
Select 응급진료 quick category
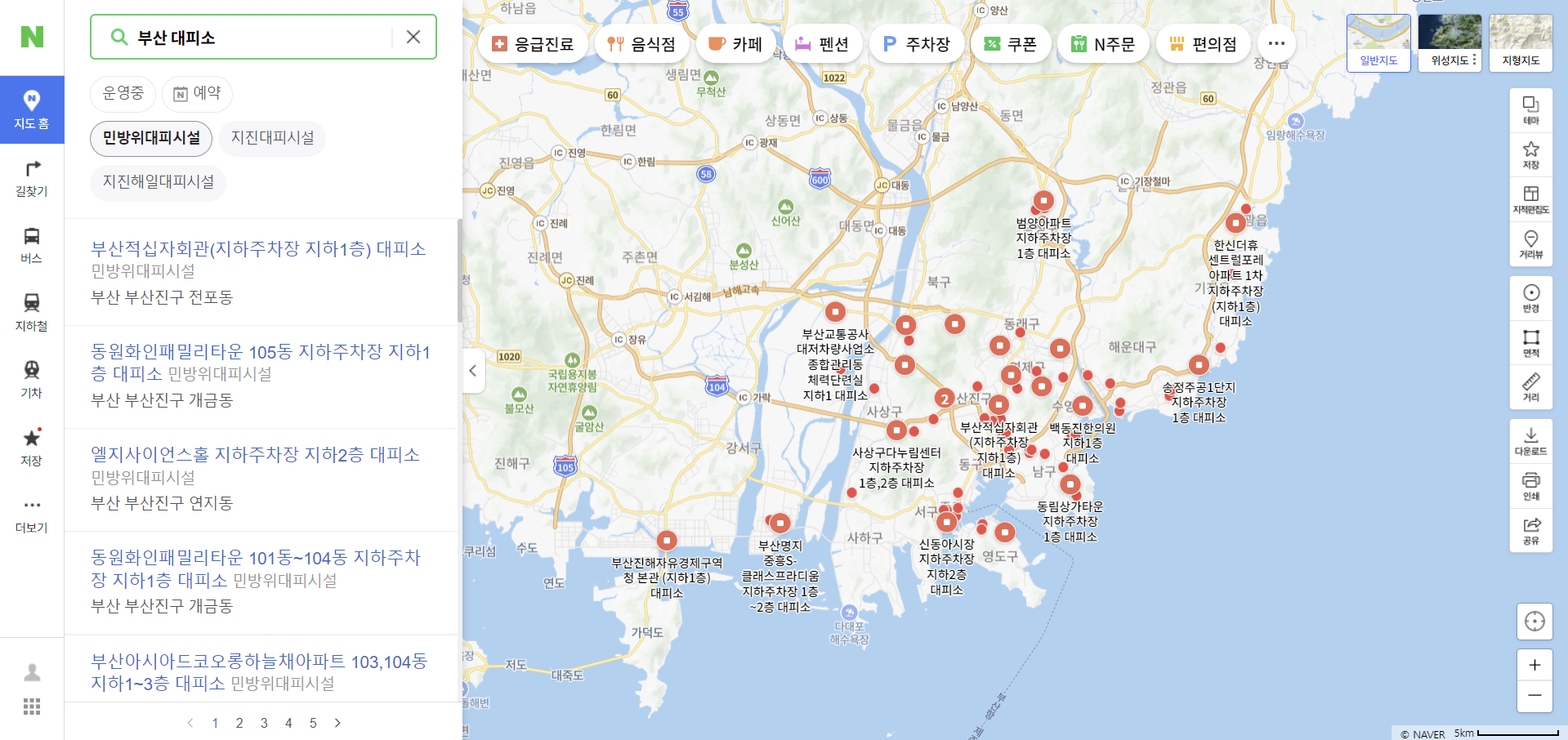tap(533, 44)
